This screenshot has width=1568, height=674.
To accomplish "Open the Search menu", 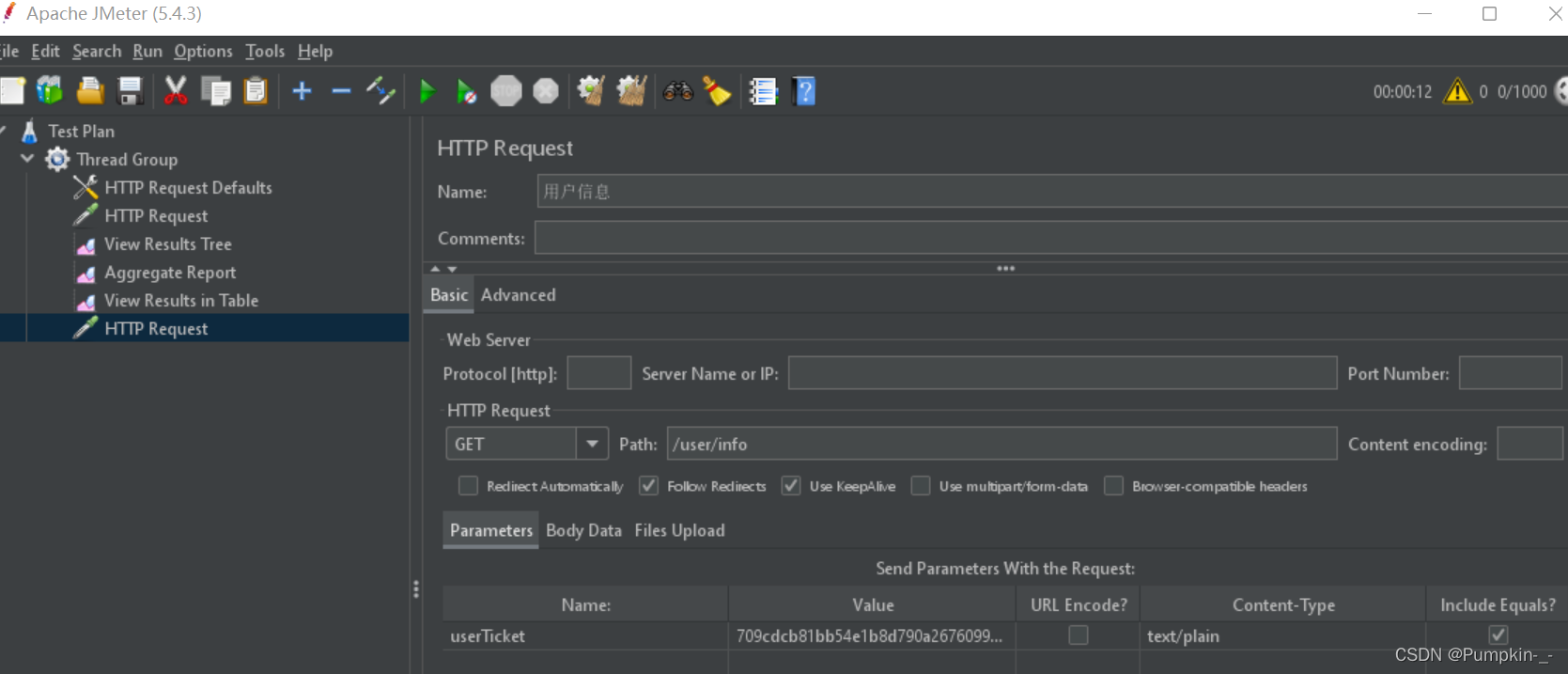I will tap(97, 51).
